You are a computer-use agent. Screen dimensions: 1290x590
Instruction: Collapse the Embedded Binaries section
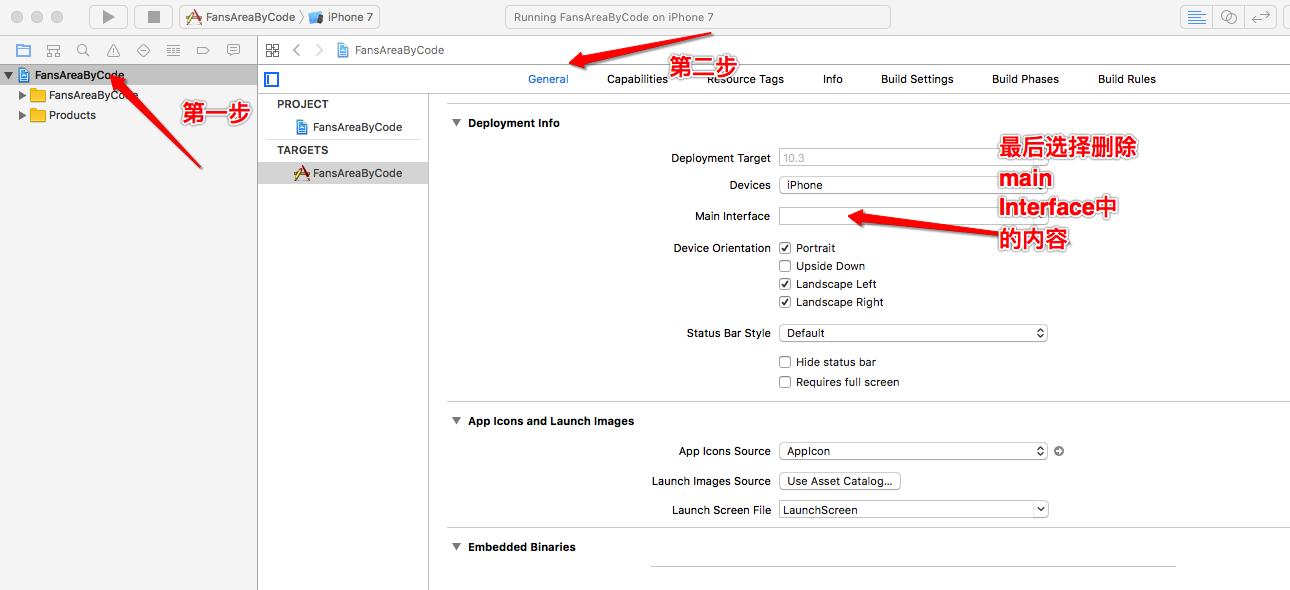[457, 547]
